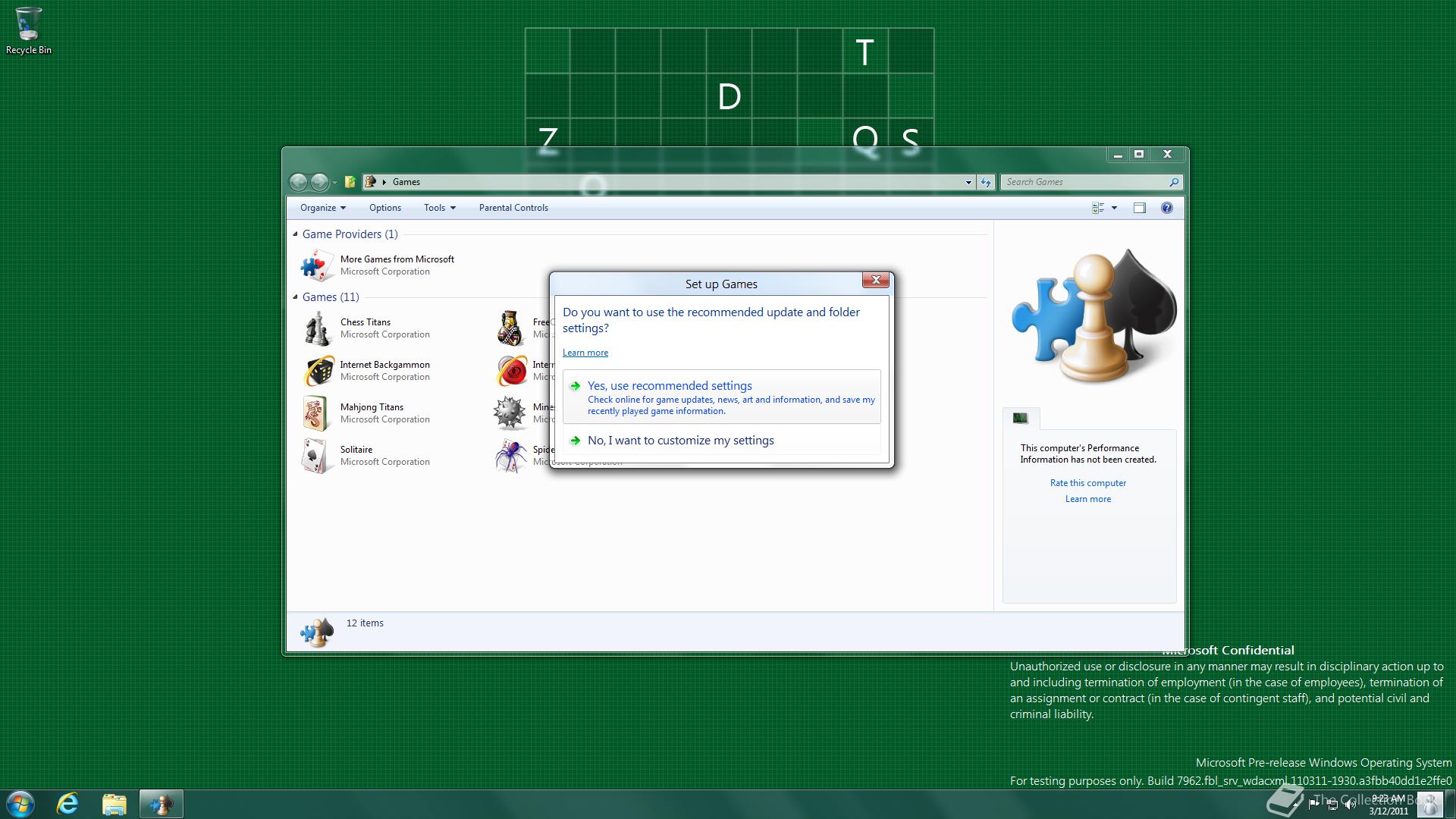Open the view options dropdown arrow
The height and width of the screenshot is (819, 1456).
coord(1114,208)
